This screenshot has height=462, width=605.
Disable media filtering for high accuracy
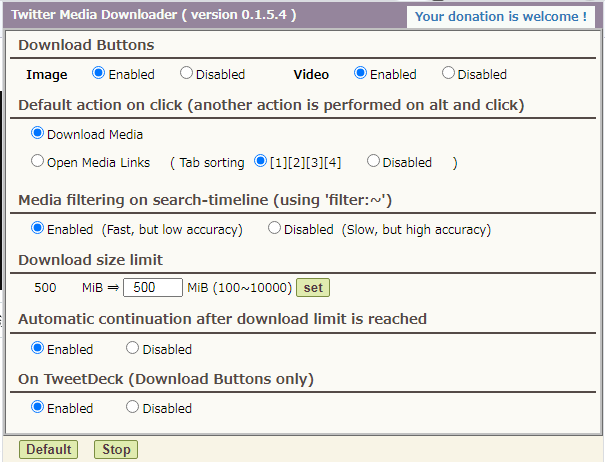(x=274, y=228)
